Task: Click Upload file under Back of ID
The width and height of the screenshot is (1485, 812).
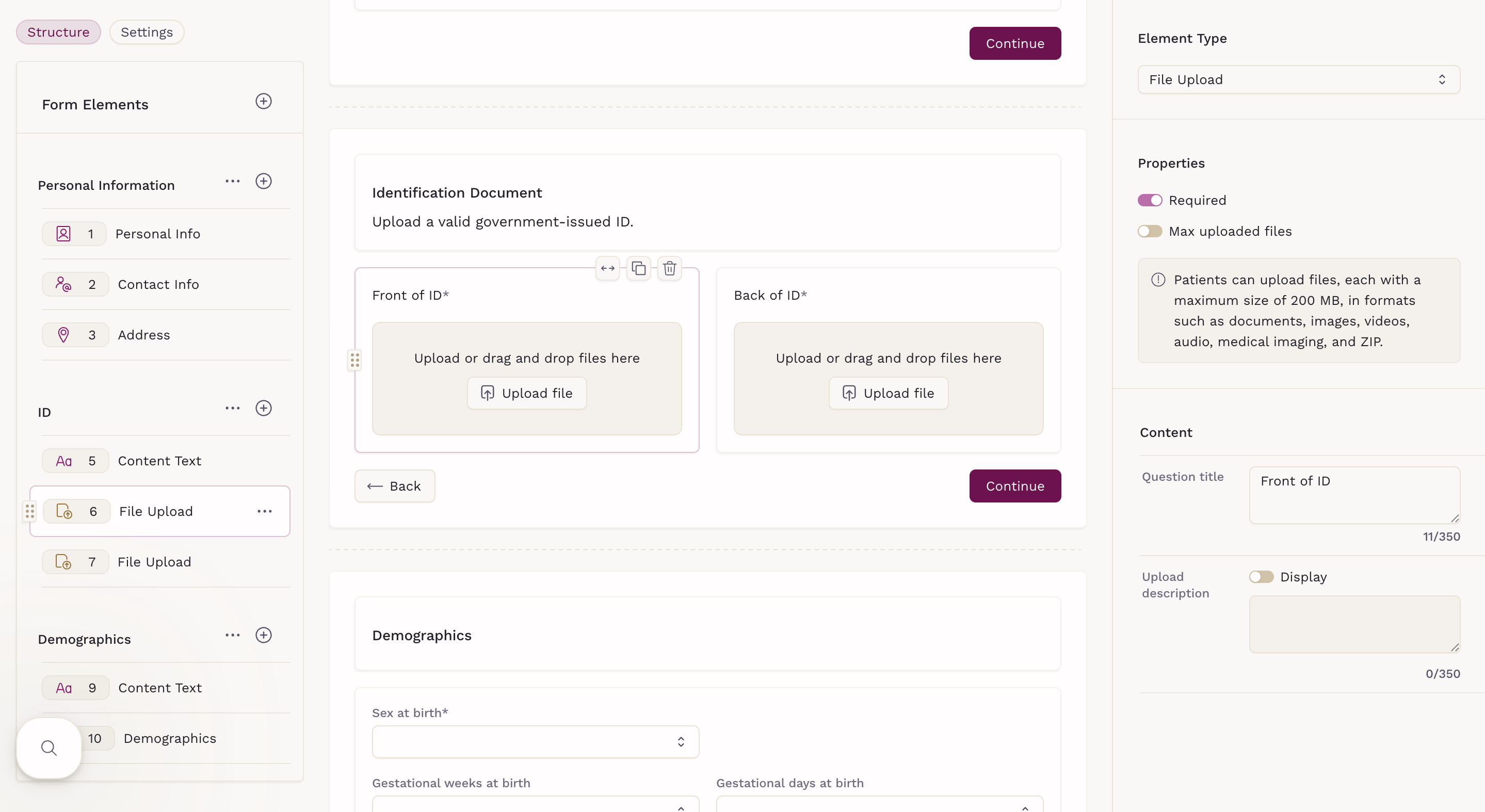Action: (889, 394)
